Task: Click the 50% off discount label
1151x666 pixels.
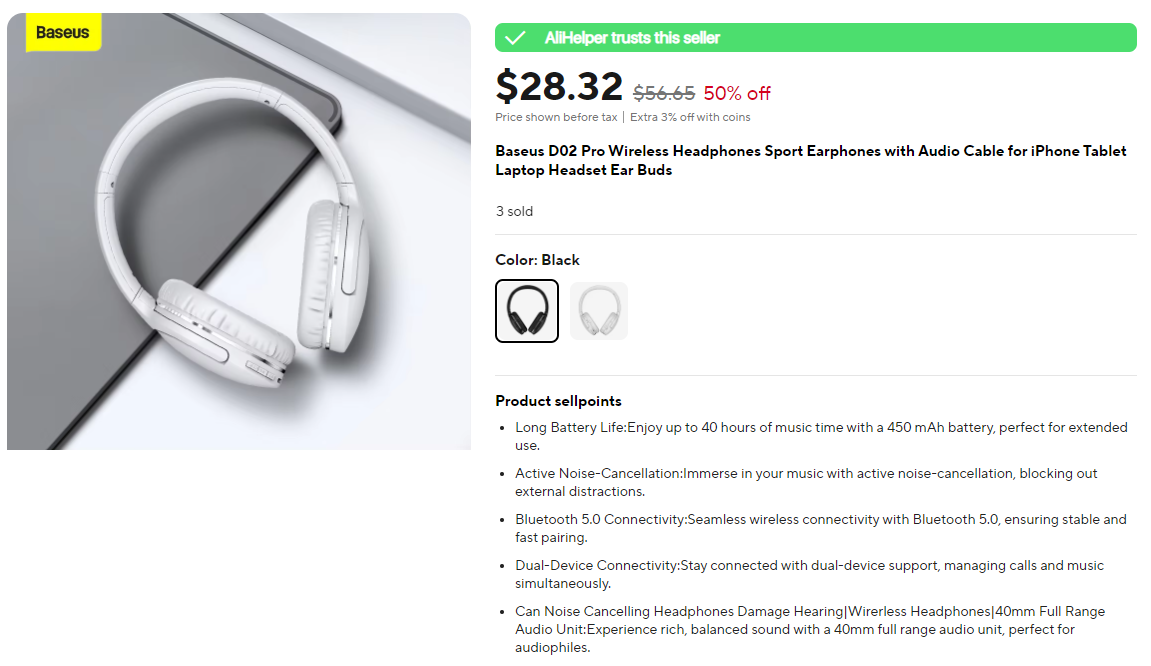Action: (737, 93)
